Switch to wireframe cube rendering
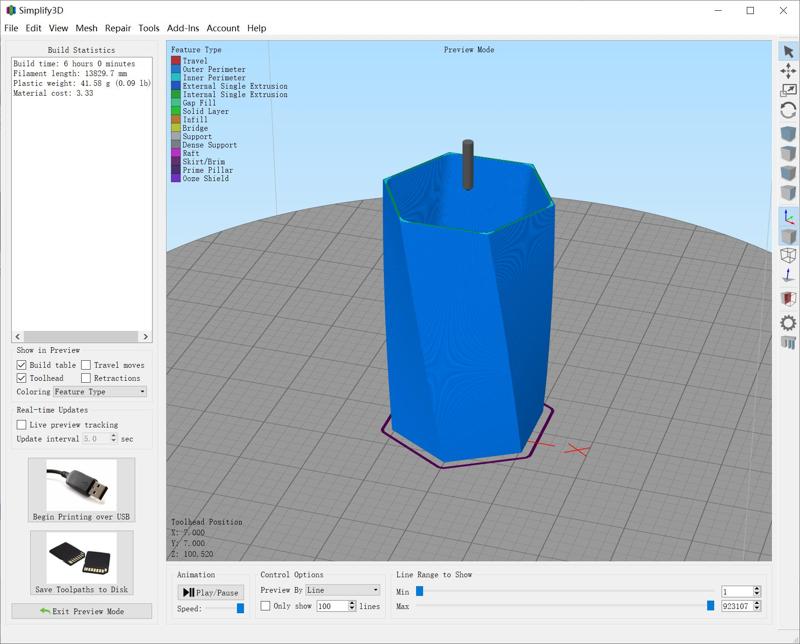 [x=788, y=257]
